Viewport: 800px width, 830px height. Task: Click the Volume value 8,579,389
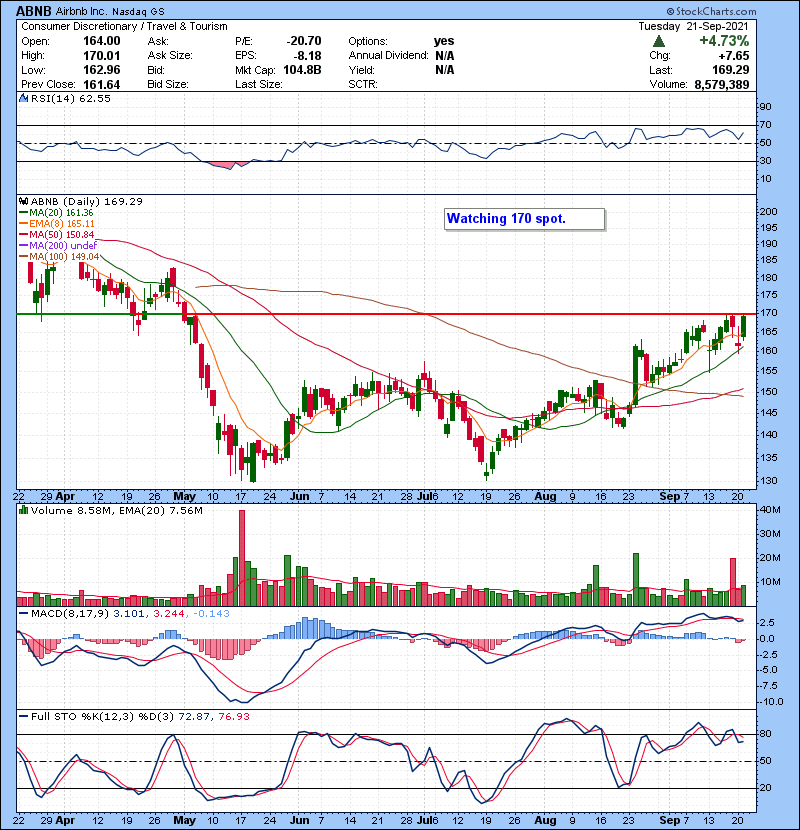click(722, 84)
